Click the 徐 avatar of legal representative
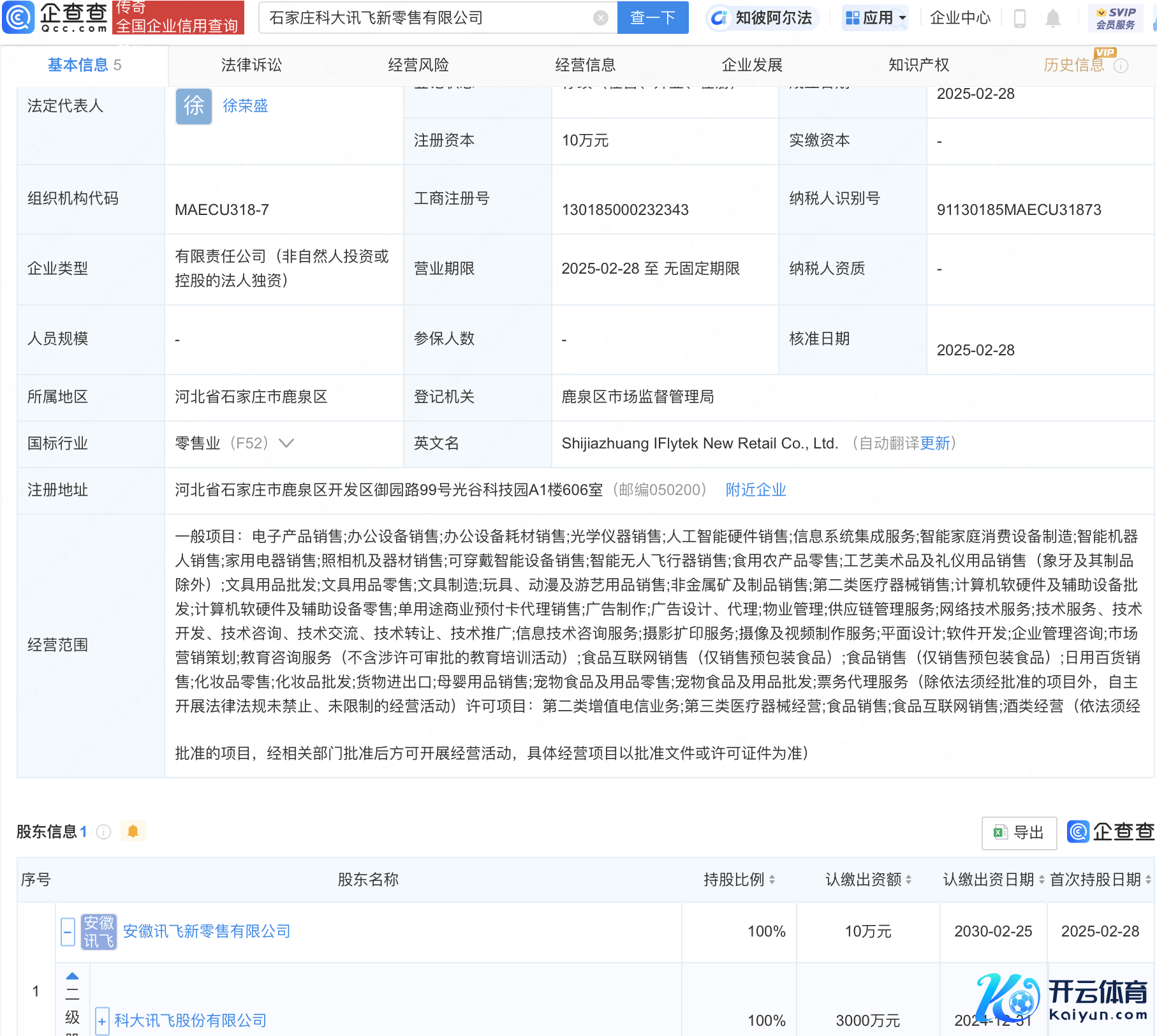The width and height of the screenshot is (1157, 1036). click(x=194, y=106)
